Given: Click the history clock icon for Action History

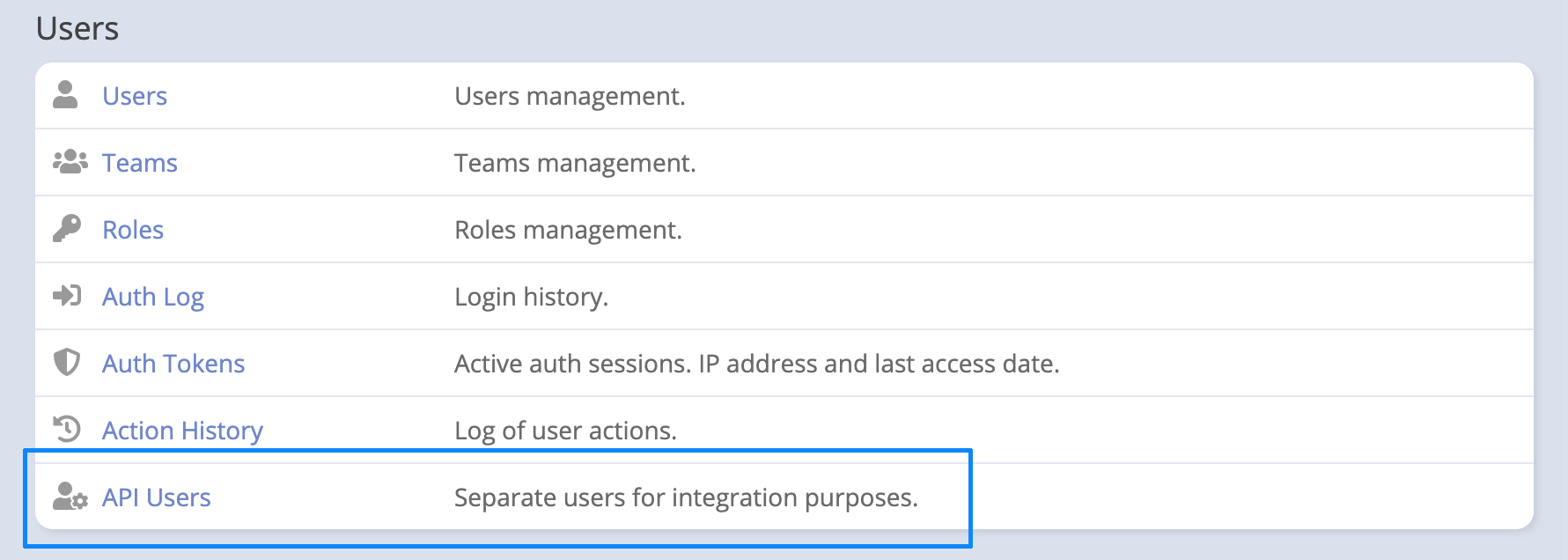Looking at the screenshot, I should point(67,430).
